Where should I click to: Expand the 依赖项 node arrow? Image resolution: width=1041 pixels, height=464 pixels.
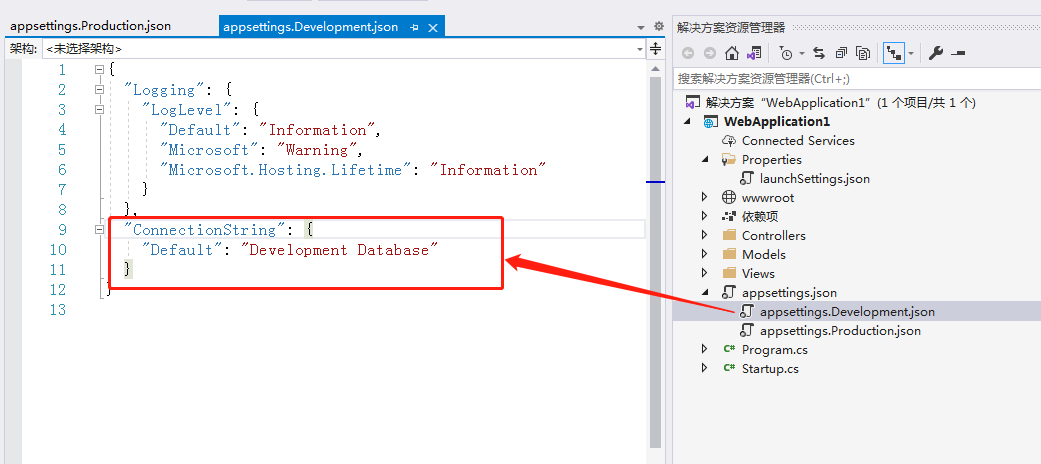point(705,216)
